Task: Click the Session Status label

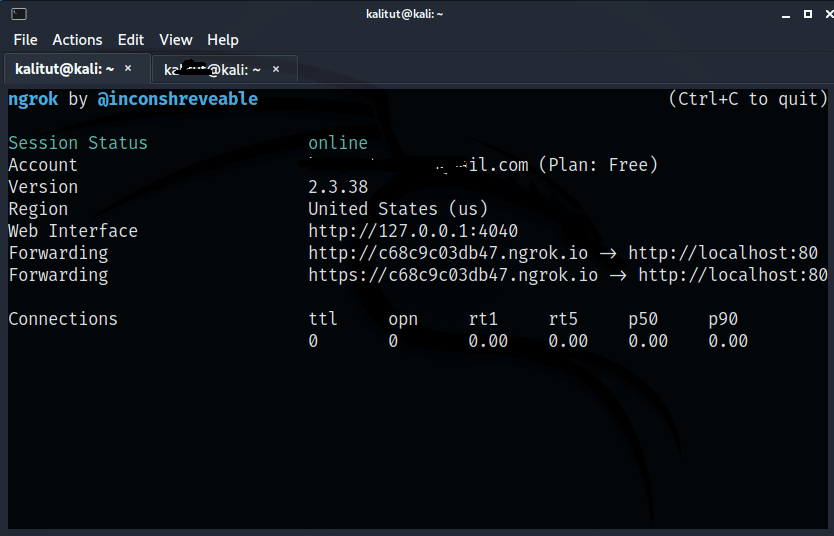Action: coord(78,143)
